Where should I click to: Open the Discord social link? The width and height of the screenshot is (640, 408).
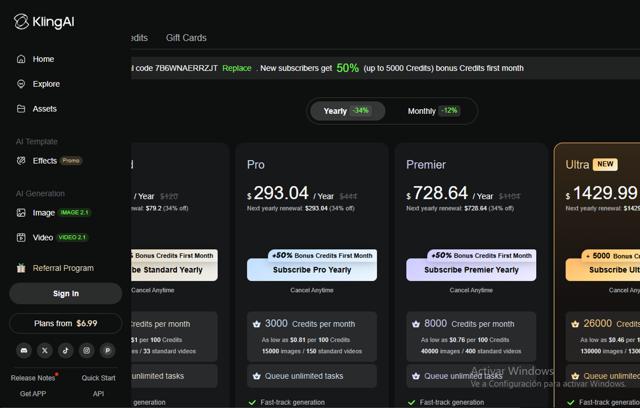coord(24,350)
